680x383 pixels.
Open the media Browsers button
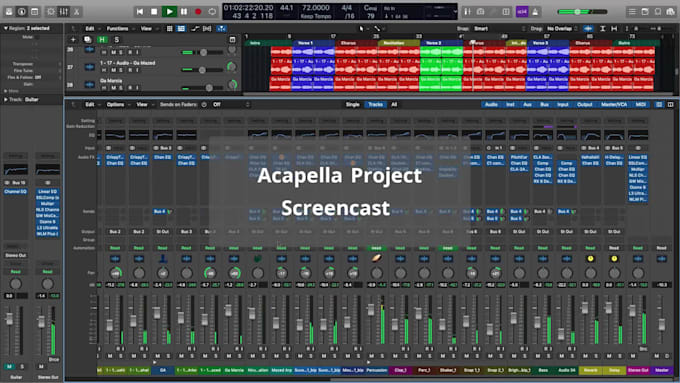[671, 12]
